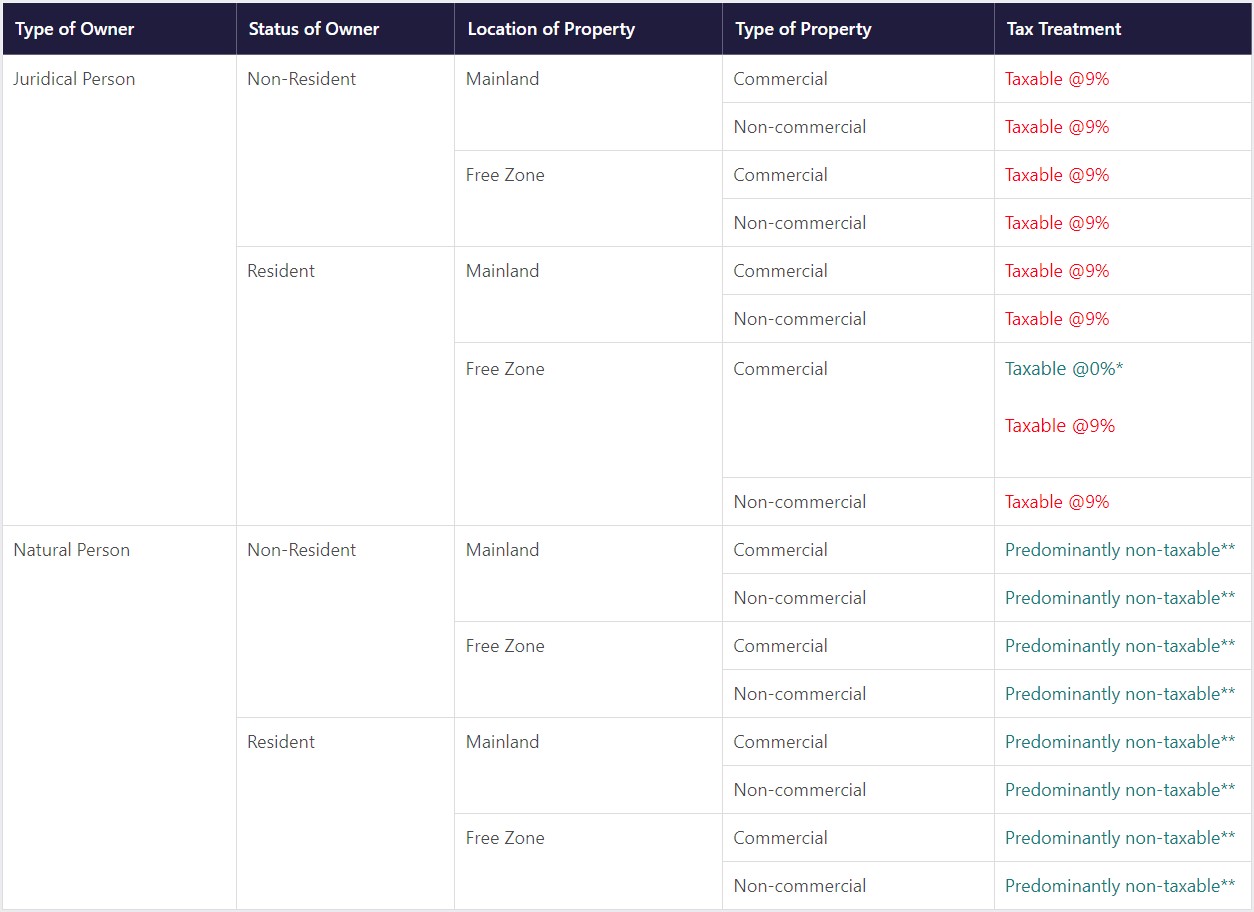The height and width of the screenshot is (912, 1254).
Task: Select the Juridical Person cell
Action: pyautogui.click(x=74, y=79)
